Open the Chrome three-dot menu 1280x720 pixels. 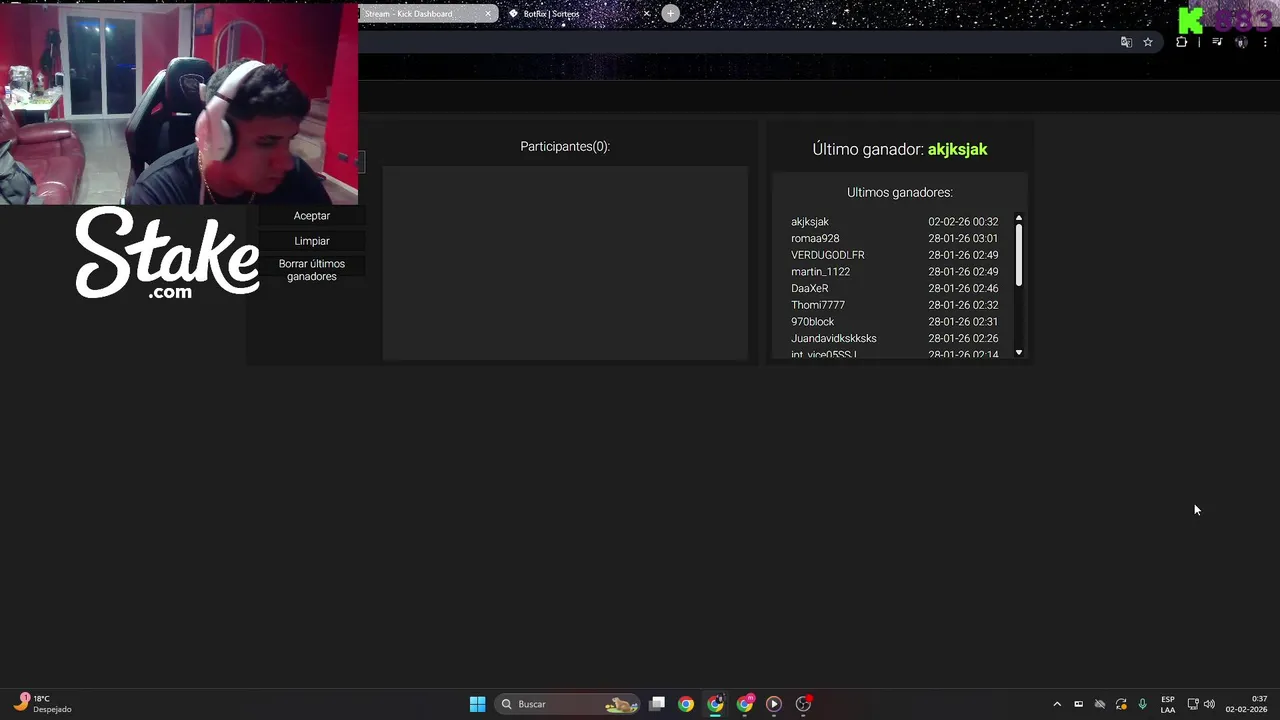[x=1265, y=42]
